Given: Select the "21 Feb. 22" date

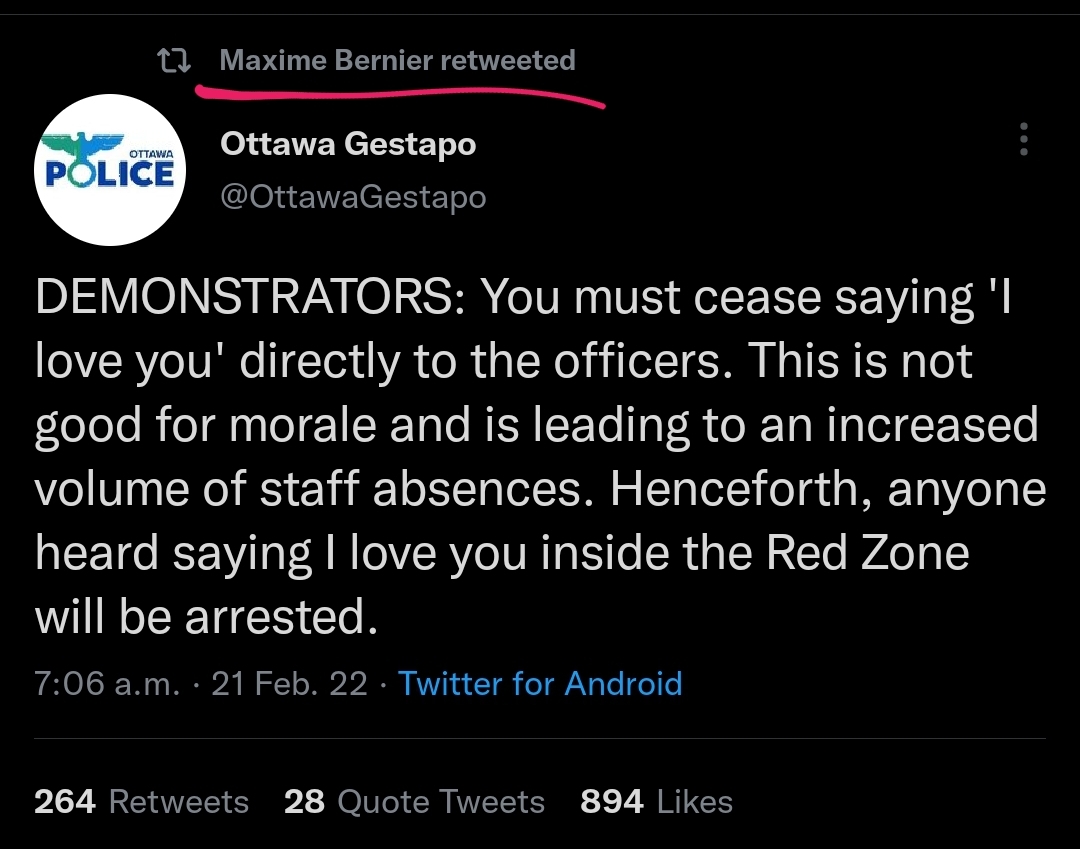Looking at the screenshot, I should pyautogui.click(x=289, y=684).
